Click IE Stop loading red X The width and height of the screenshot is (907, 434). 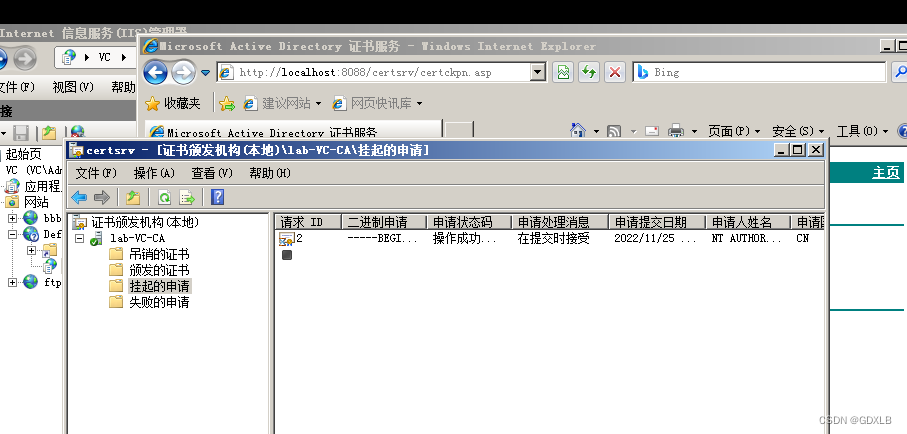(x=615, y=72)
